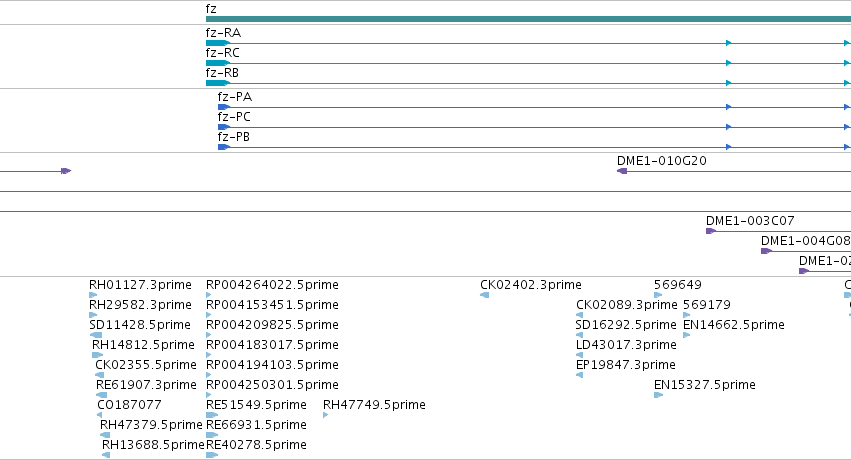
Task: Click the fz-RA exon block at start
Action: click(x=218, y=43)
